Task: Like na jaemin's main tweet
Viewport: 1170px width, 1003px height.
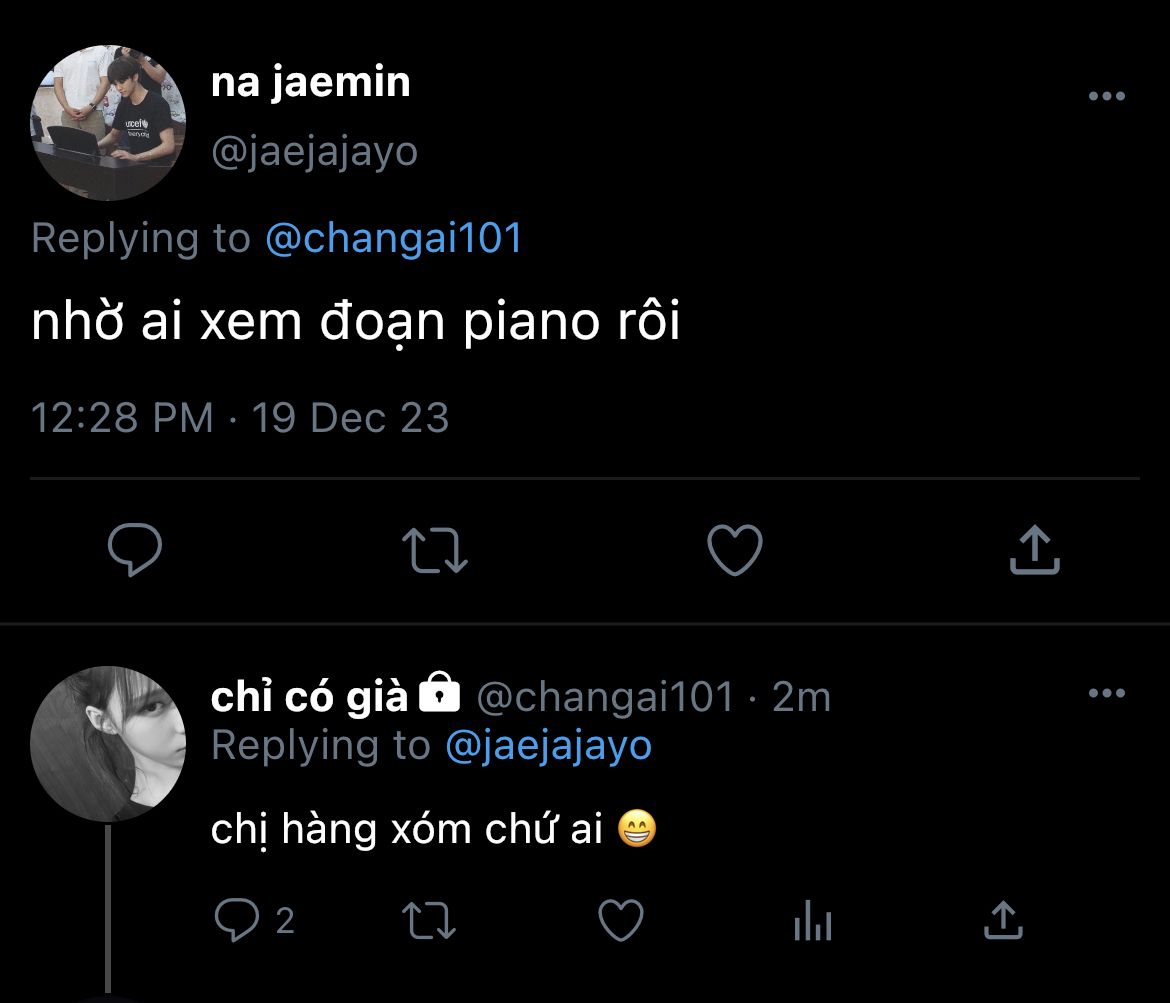Action: pyautogui.click(x=735, y=550)
